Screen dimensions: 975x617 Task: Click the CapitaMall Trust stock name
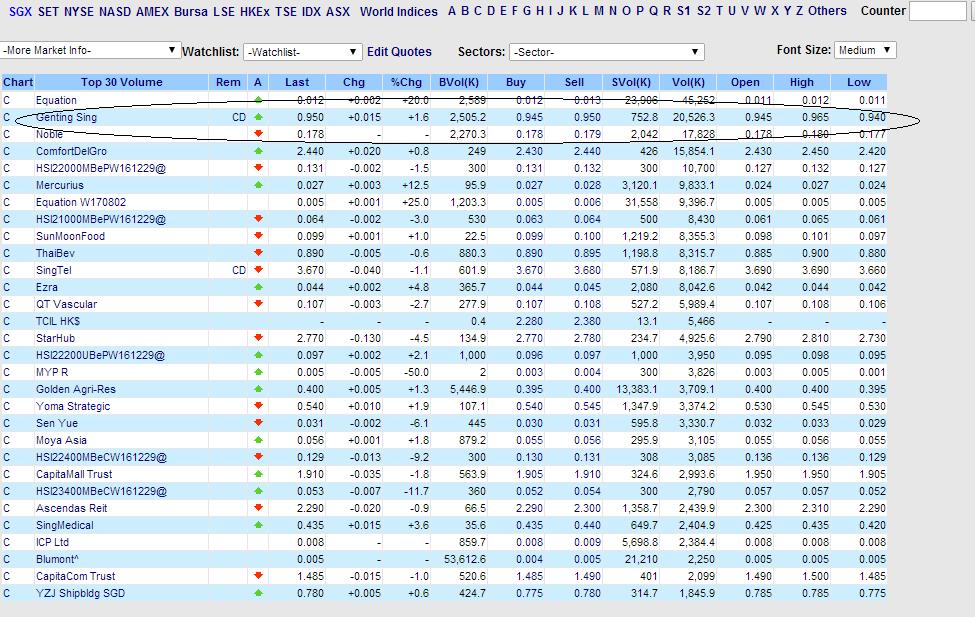(74, 475)
